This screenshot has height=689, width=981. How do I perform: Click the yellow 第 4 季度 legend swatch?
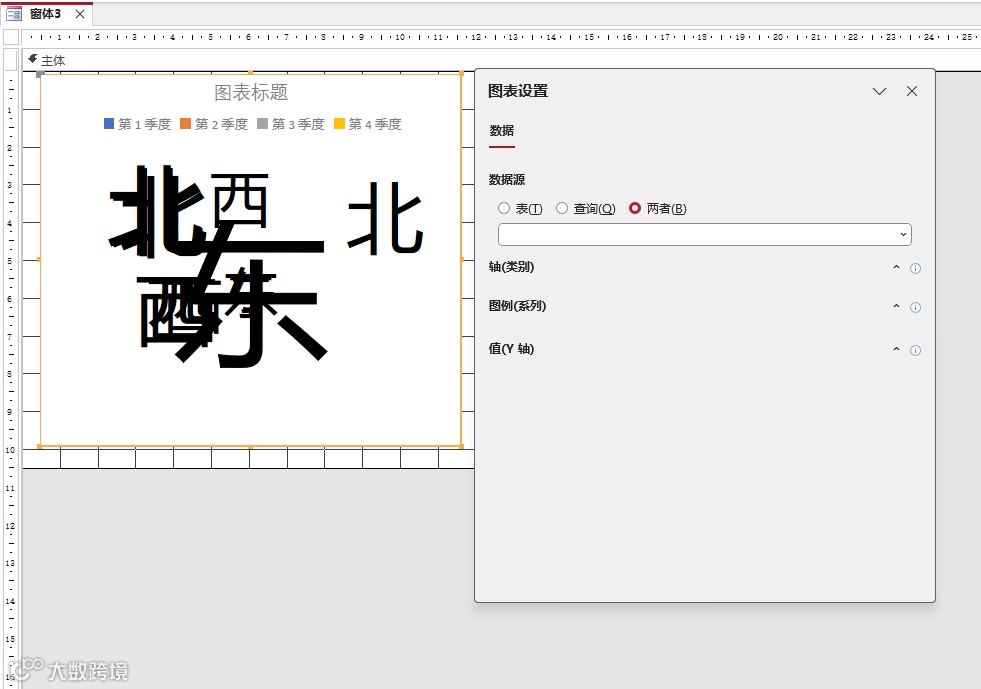coord(339,124)
